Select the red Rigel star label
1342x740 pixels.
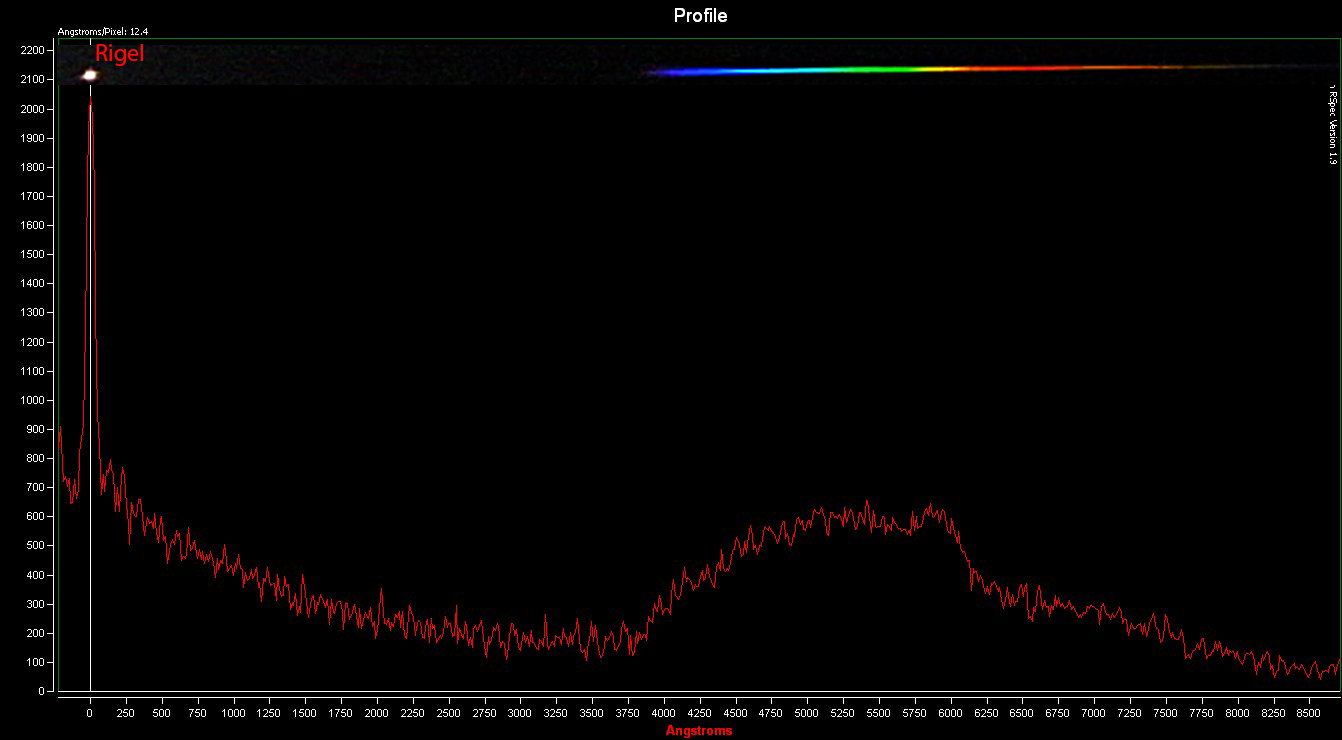click(x=120, y=54)
